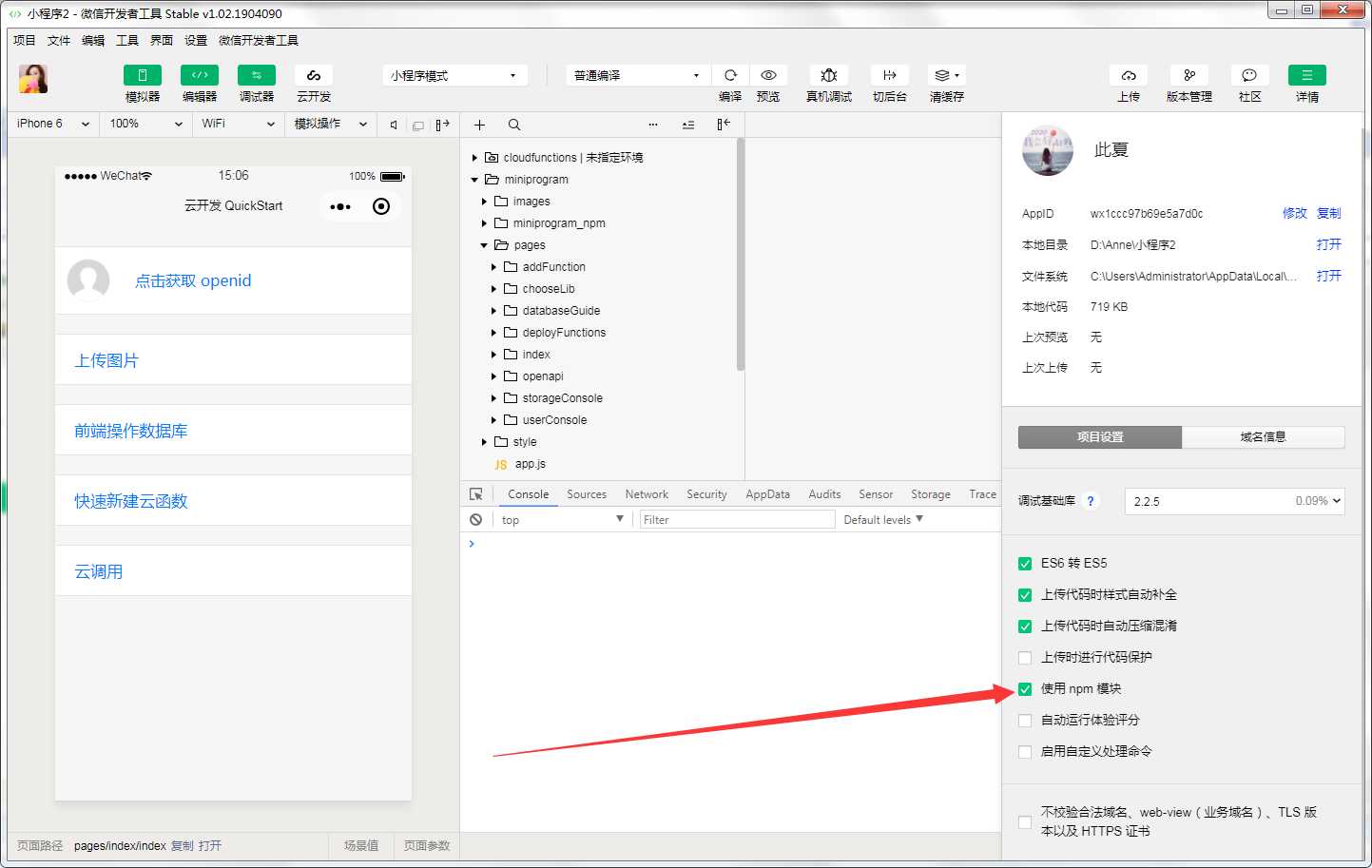Start 真机调试 remote debugging
Screen dimensions: 1372x868
tap(829, 75)
